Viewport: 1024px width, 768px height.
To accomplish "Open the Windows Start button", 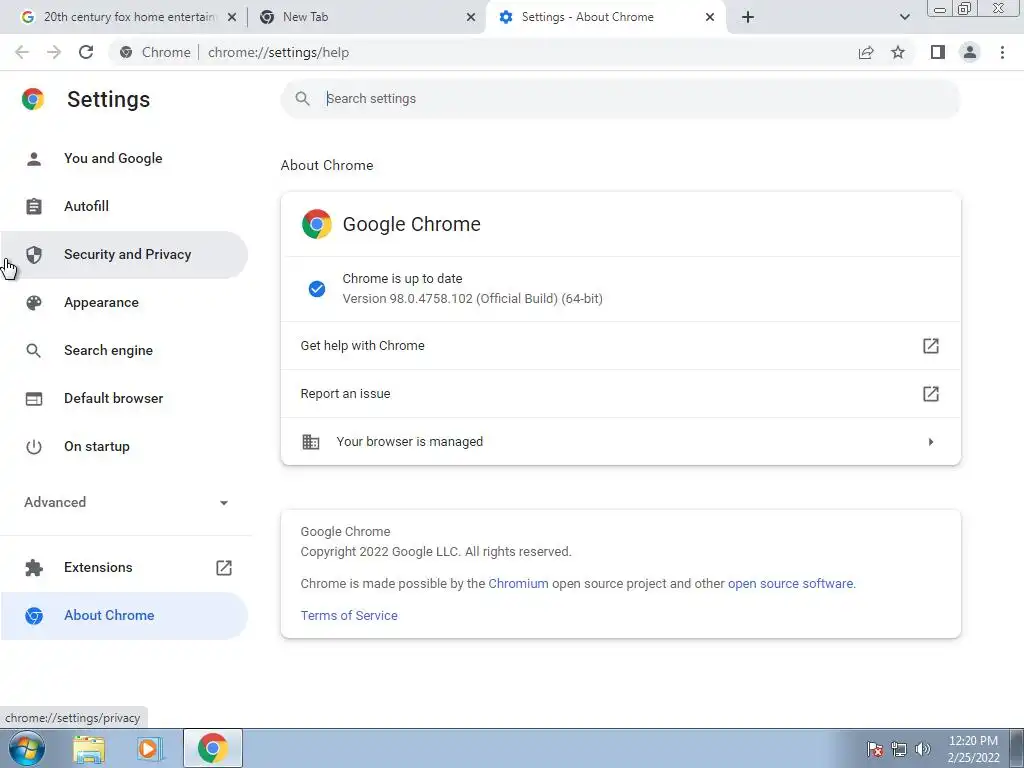I will pos(26,748).
